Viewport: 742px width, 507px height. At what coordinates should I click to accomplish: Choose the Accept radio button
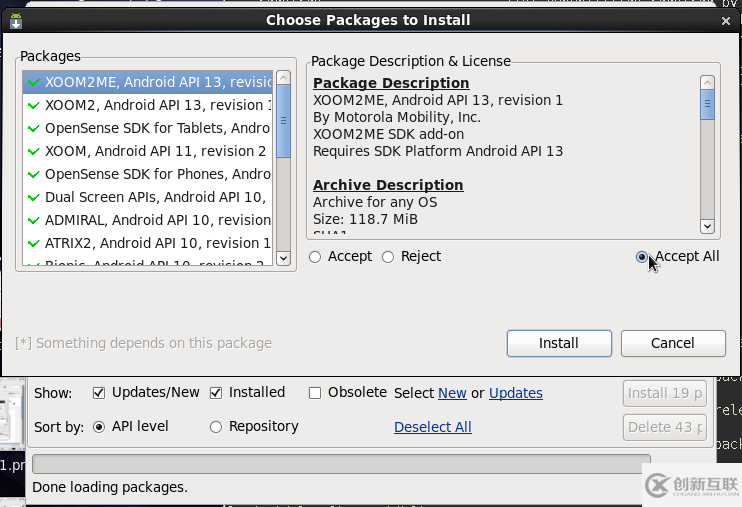(315, 257)
